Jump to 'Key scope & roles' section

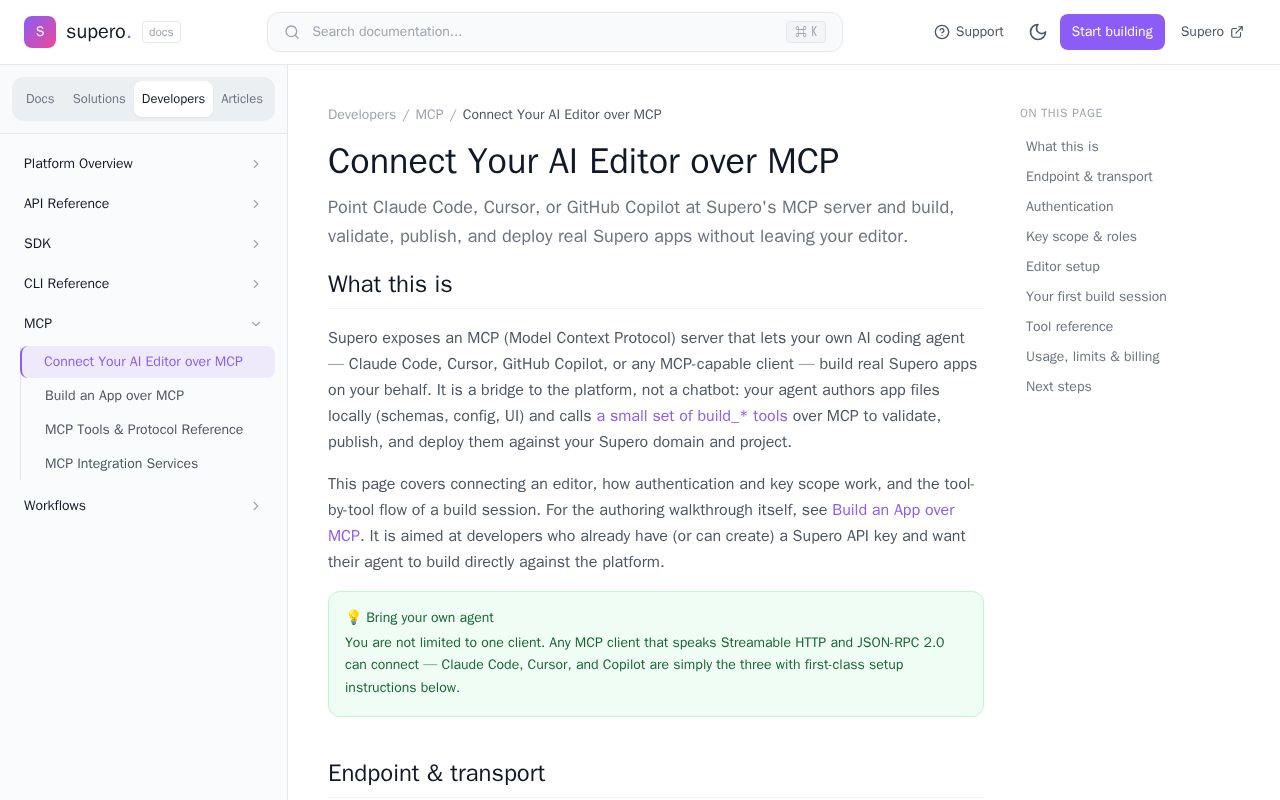pos(1081,237)
